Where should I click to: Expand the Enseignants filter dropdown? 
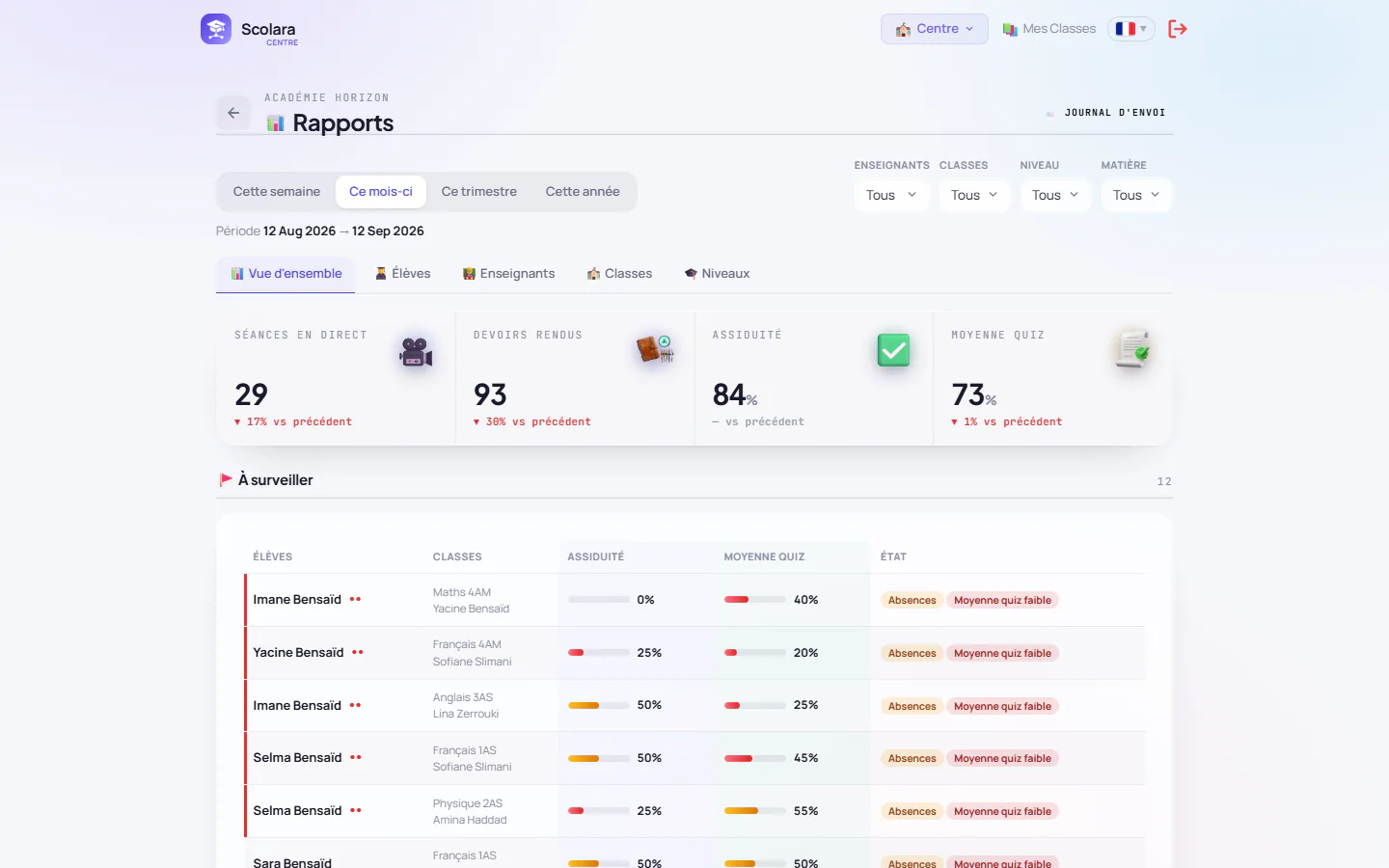click(891, 195)
